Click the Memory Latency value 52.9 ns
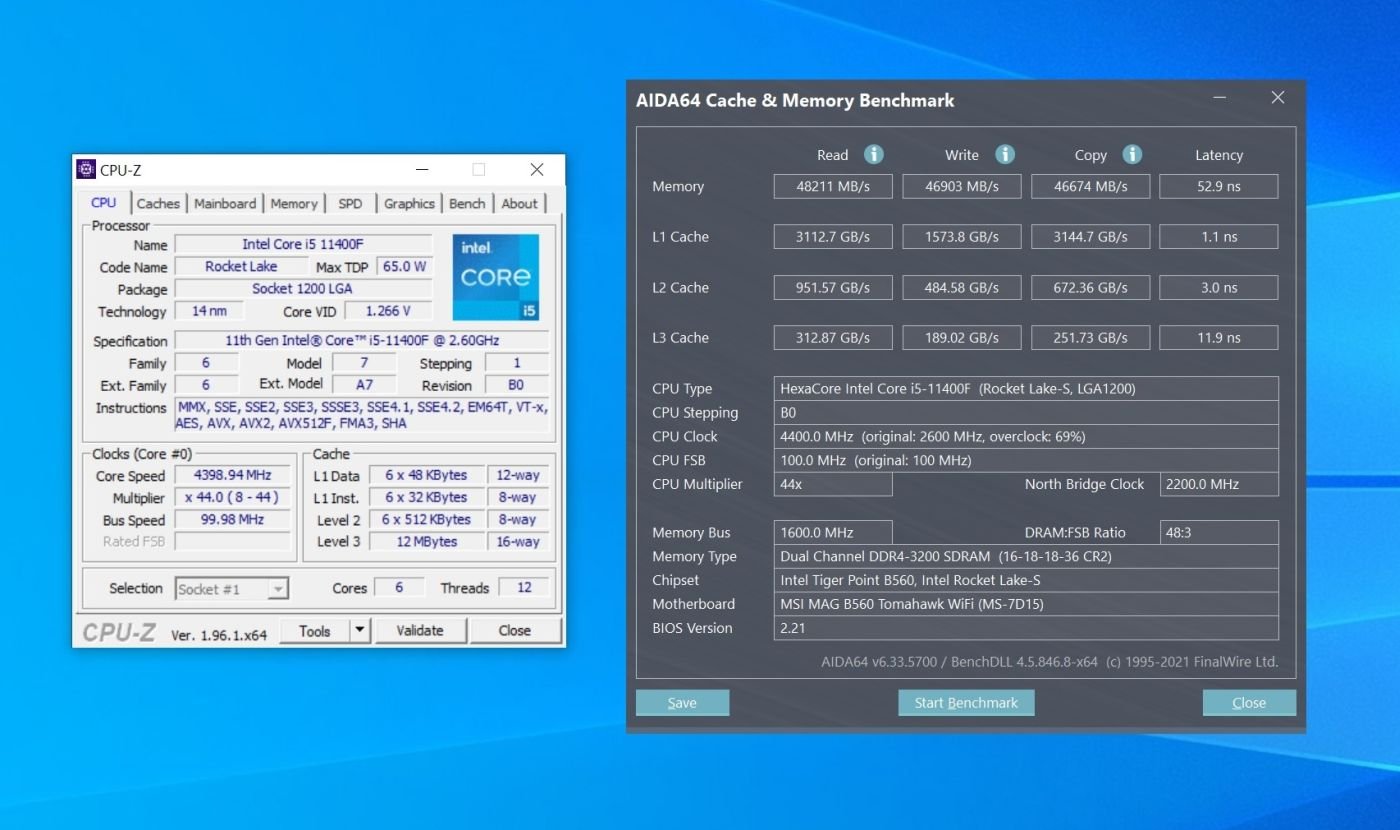This screenshot has width=1400, height=830. click(1219, 186)
